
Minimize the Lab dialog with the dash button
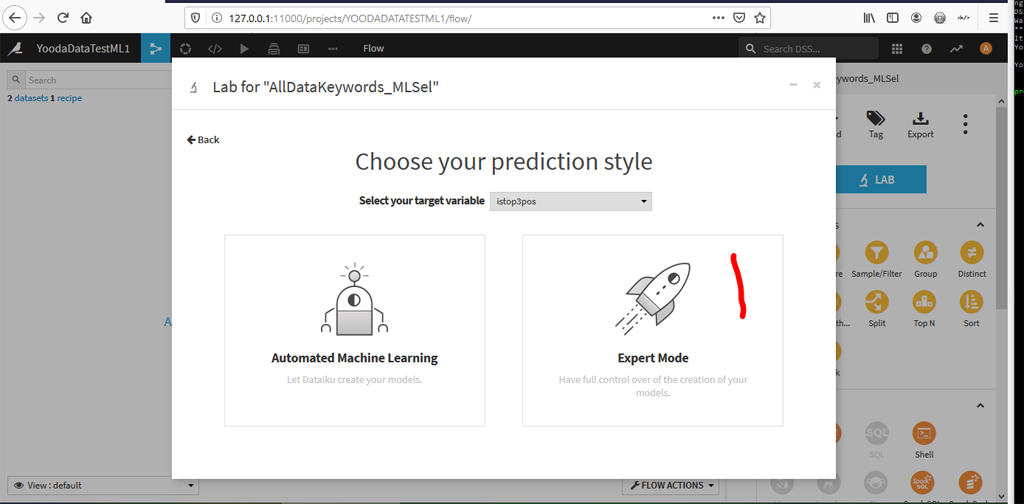[x=793, y=85]
